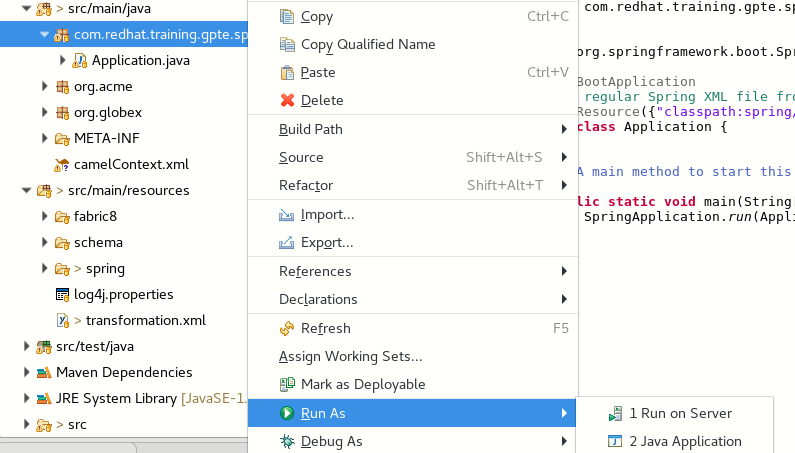Click the Refresh arrows icon
Image resolution: width=795 pixels, height=453 pixels.
click(x=287, y=329)
